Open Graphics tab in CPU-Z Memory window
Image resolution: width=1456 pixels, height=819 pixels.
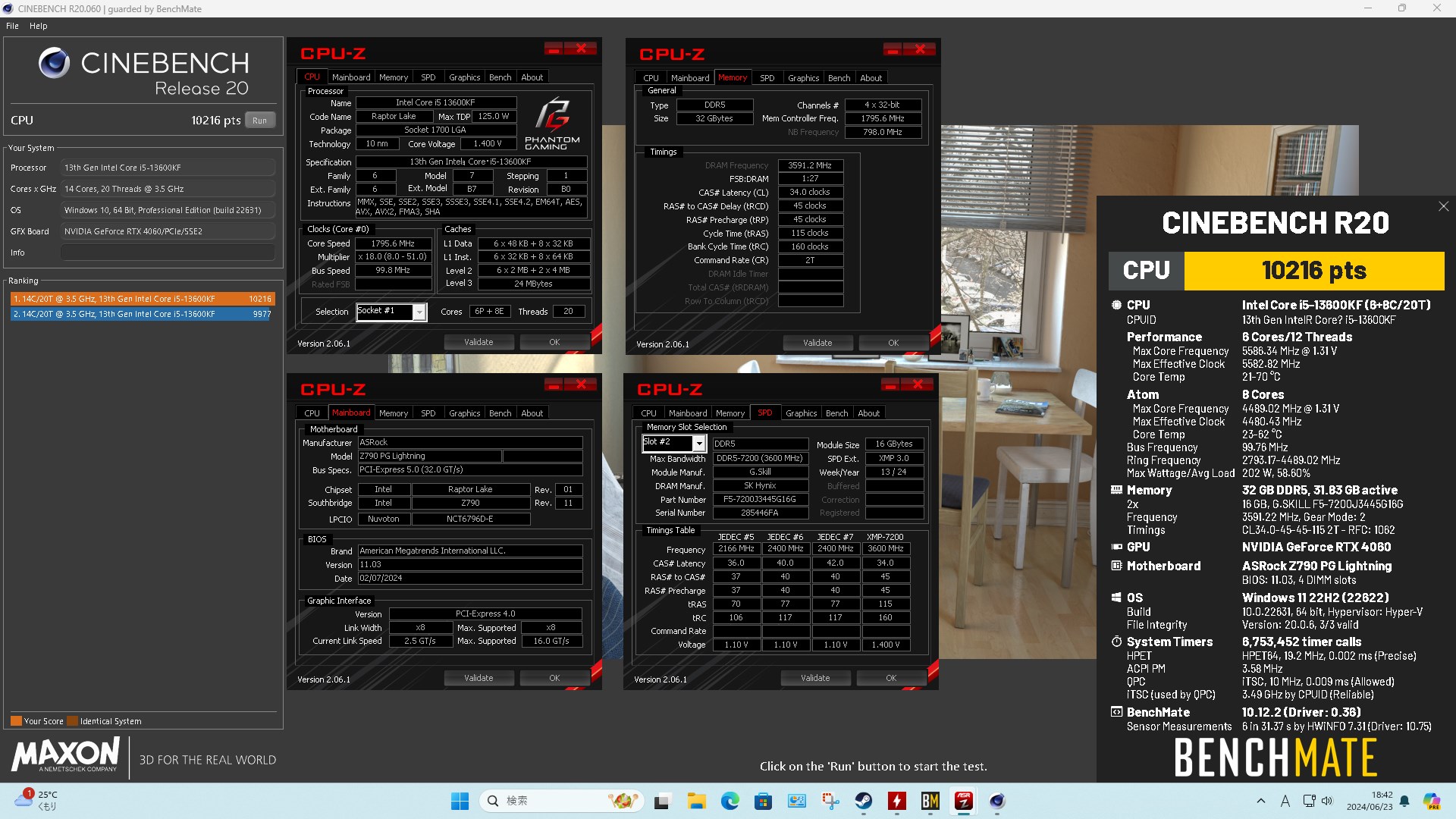(803, 78)
